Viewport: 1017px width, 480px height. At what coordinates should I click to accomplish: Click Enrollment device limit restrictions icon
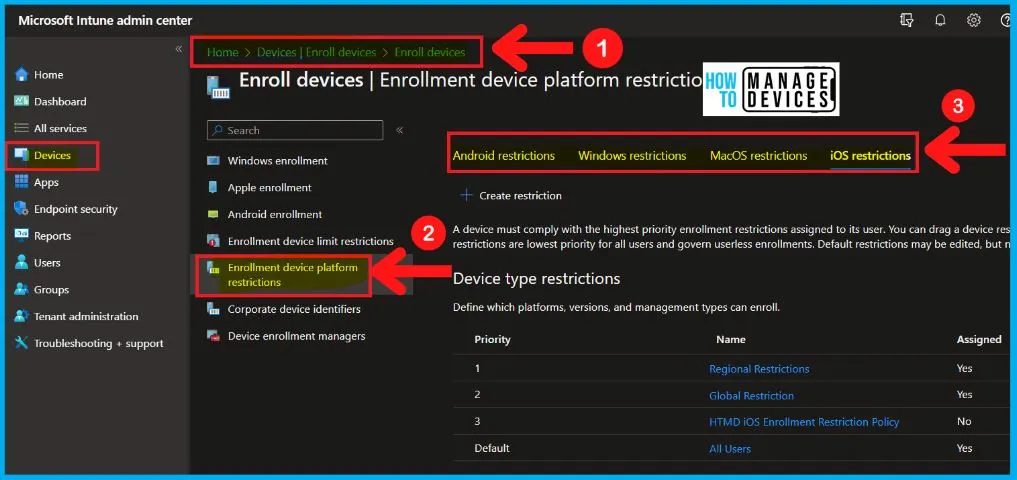(x=213, y=241)
